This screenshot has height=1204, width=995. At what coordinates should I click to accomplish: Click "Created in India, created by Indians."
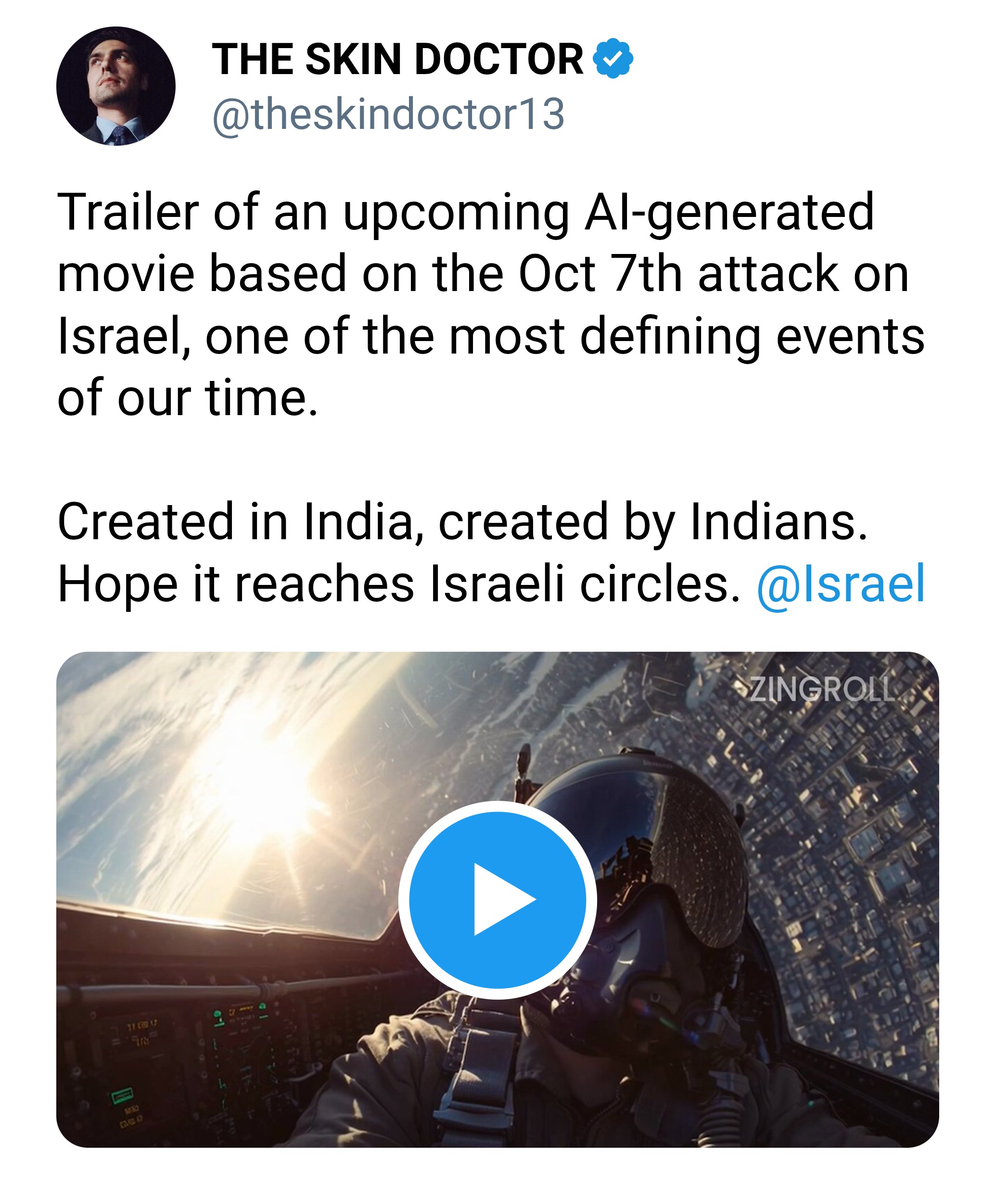[x=462, y=521]
